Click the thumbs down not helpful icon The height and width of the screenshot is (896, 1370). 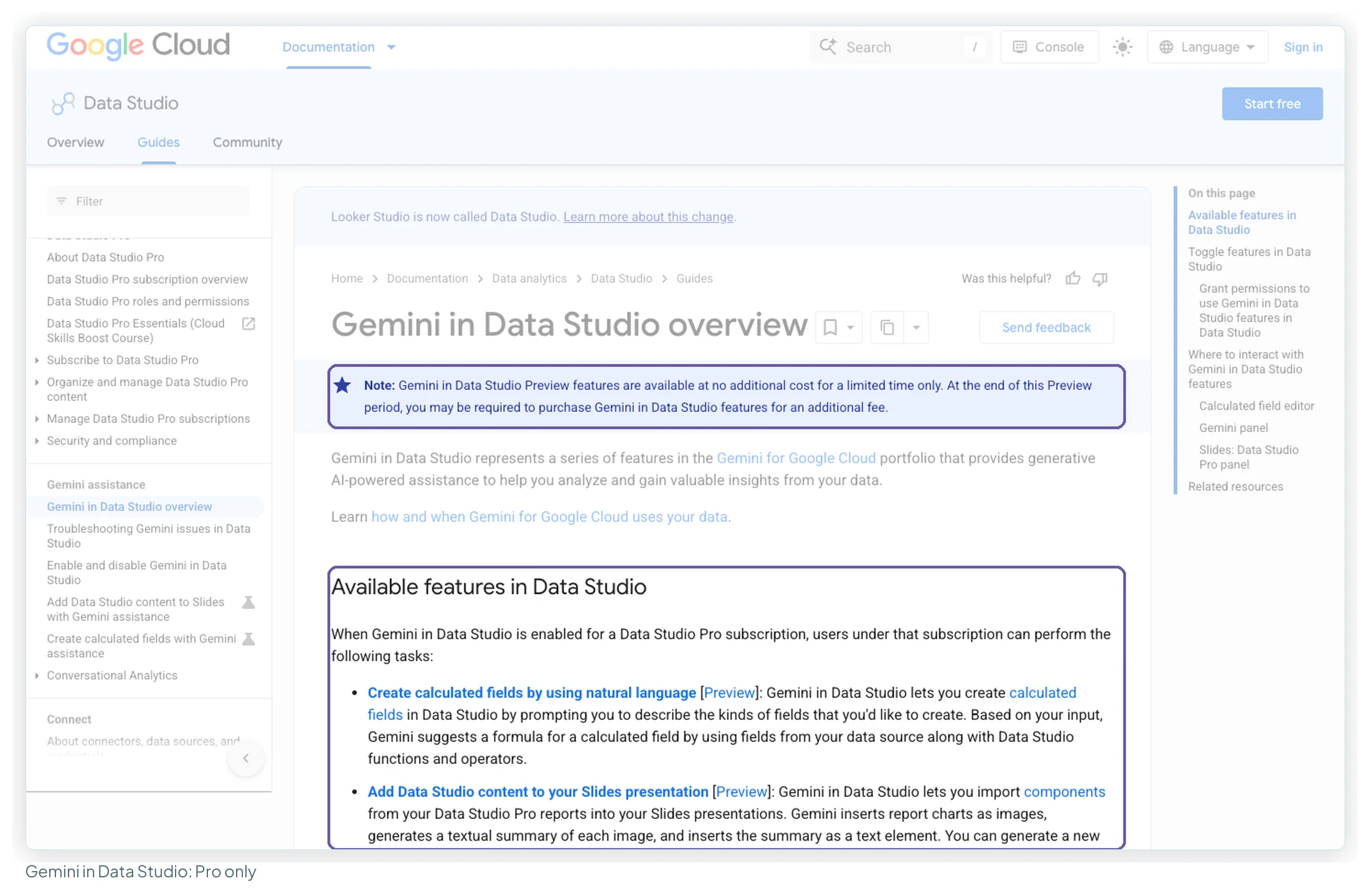coord(1100,278)
